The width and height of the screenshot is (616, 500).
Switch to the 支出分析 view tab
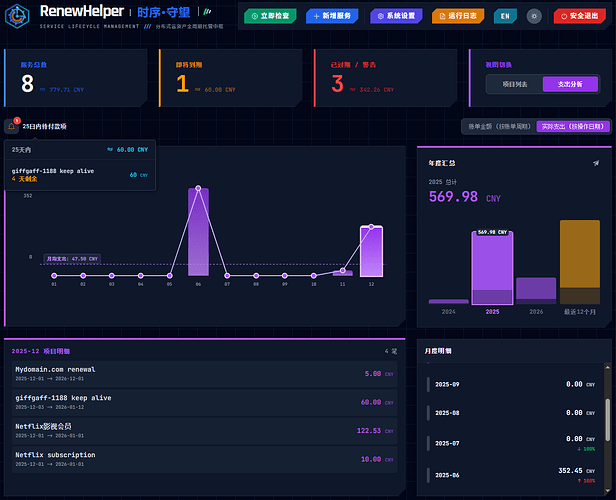(x=570, y=84)
